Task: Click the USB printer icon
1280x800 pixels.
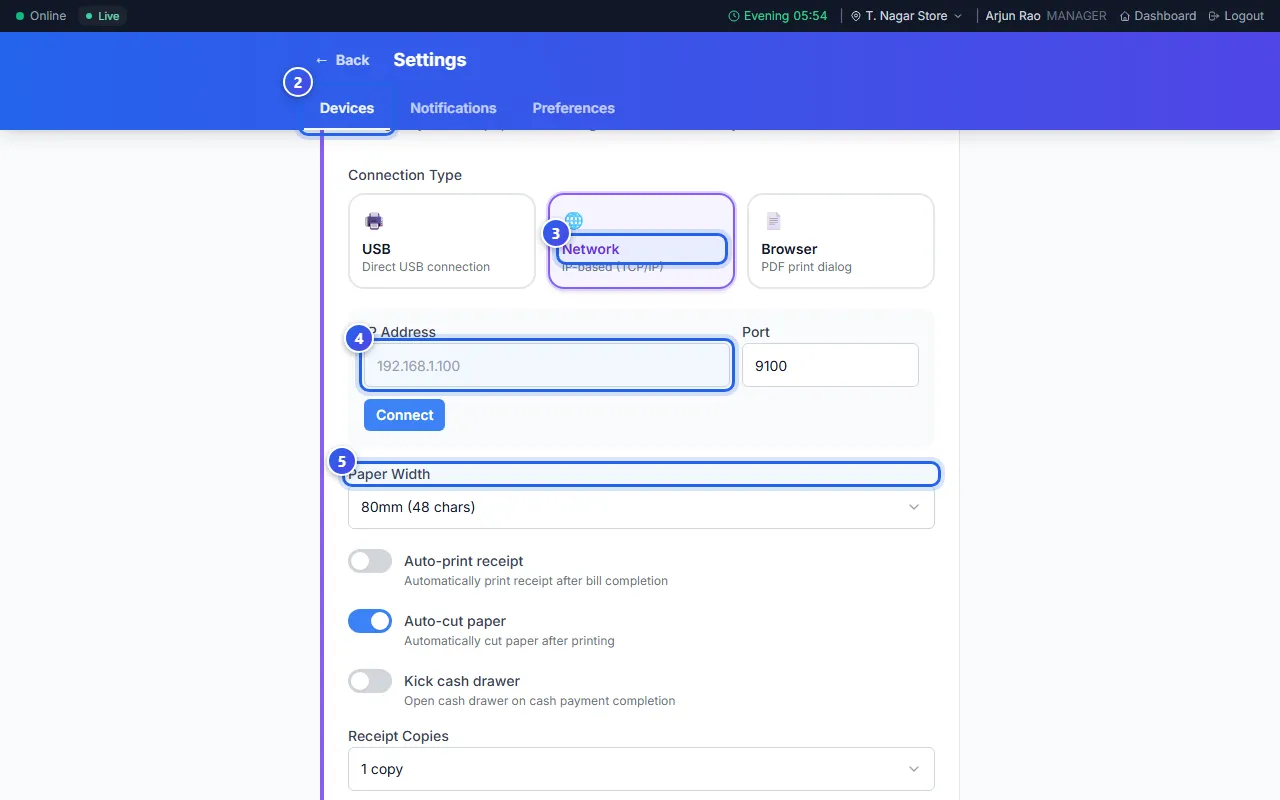Action: pos(374,221)
